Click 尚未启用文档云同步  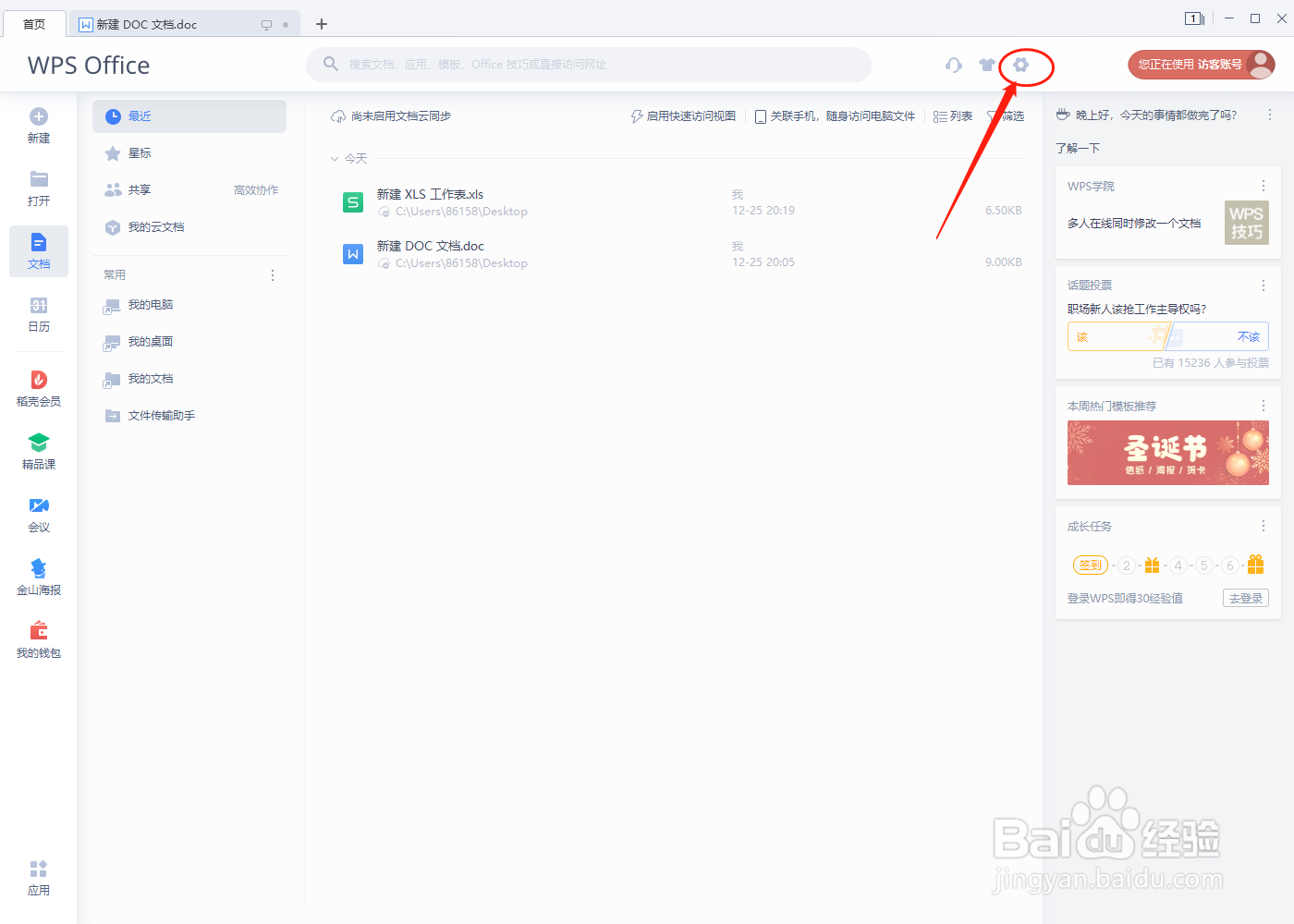pyautogui.click(x=391, y=116)
